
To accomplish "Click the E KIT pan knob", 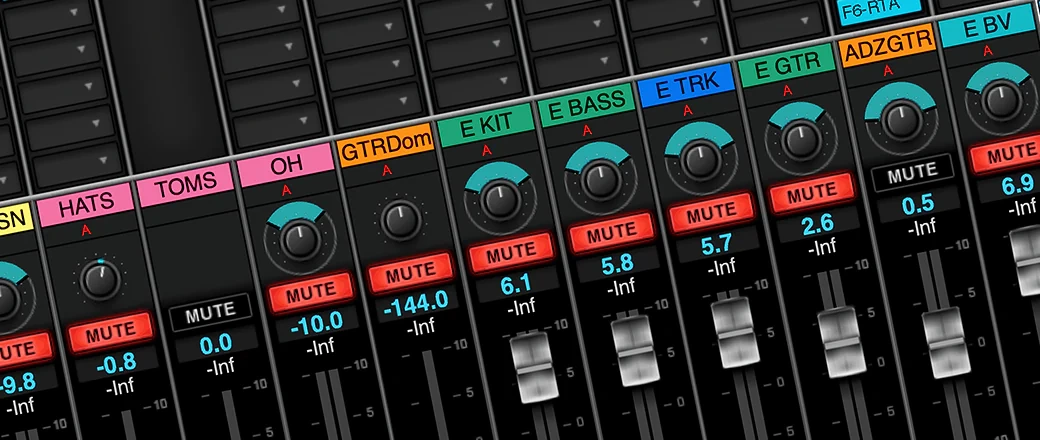I will coord(500,198).
